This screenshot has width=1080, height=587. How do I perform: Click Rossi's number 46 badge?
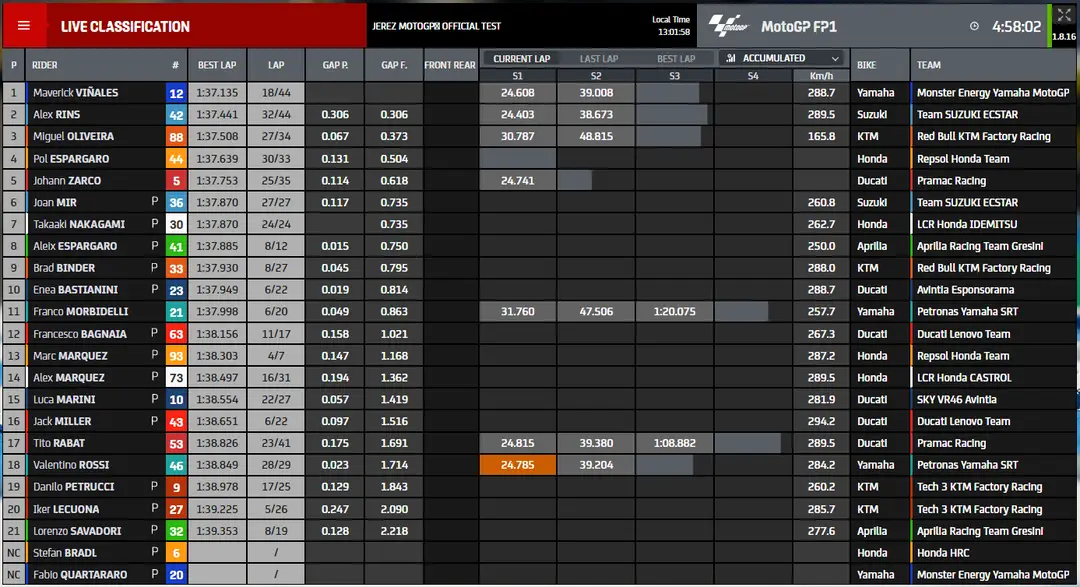coord(176,465)
